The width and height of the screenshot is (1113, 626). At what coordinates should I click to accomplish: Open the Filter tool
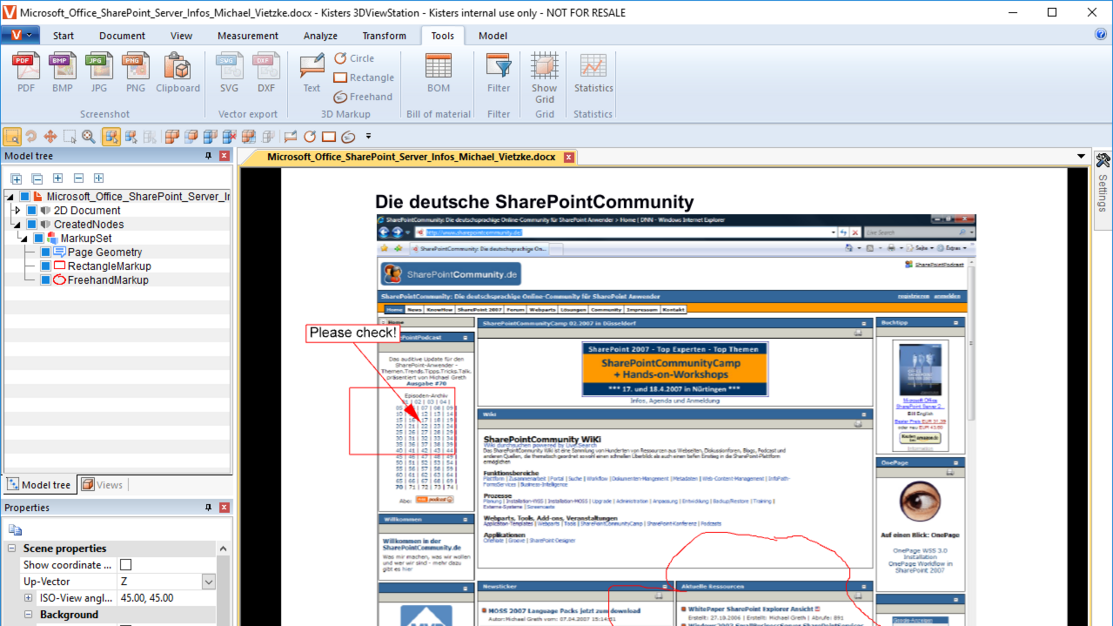498,72
